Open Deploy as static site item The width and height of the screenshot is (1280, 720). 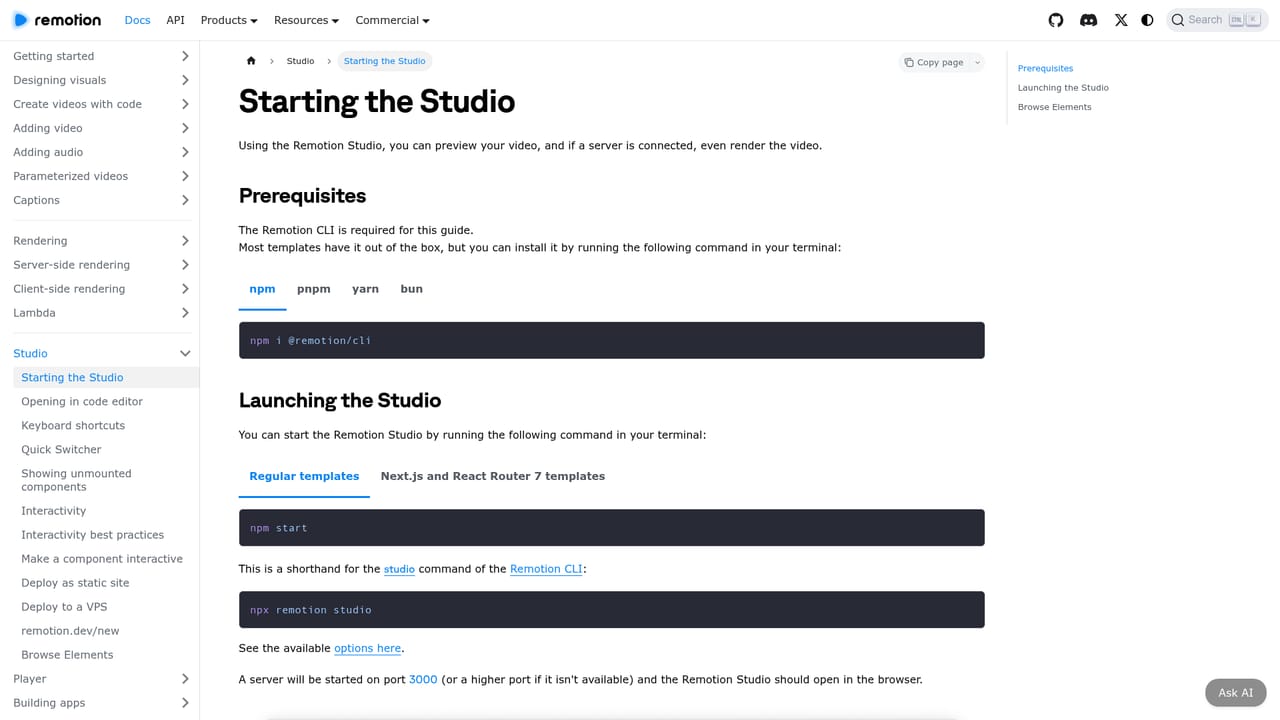106,583
